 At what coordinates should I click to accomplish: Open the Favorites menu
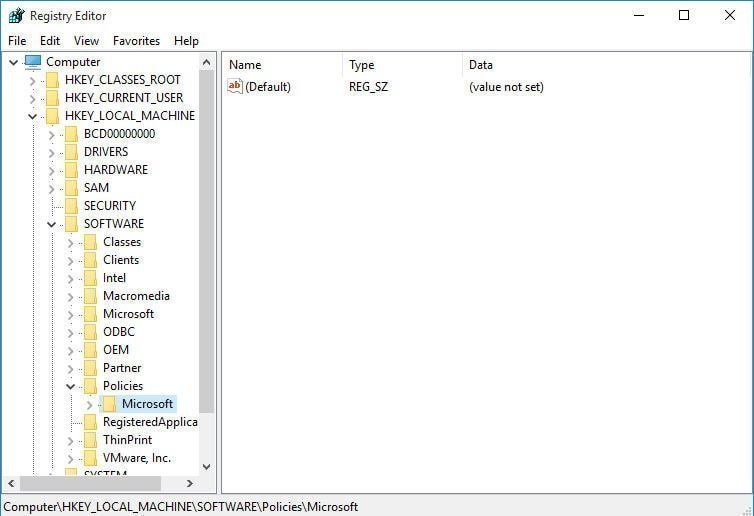[x=136, y=41]
